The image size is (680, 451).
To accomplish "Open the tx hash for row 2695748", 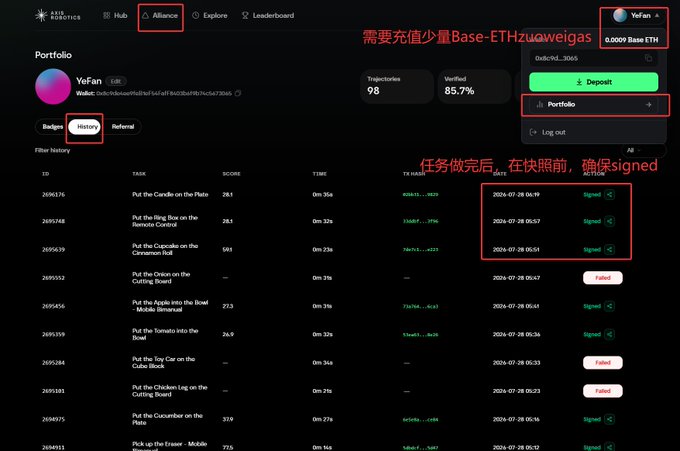I will tap(420, 221).
